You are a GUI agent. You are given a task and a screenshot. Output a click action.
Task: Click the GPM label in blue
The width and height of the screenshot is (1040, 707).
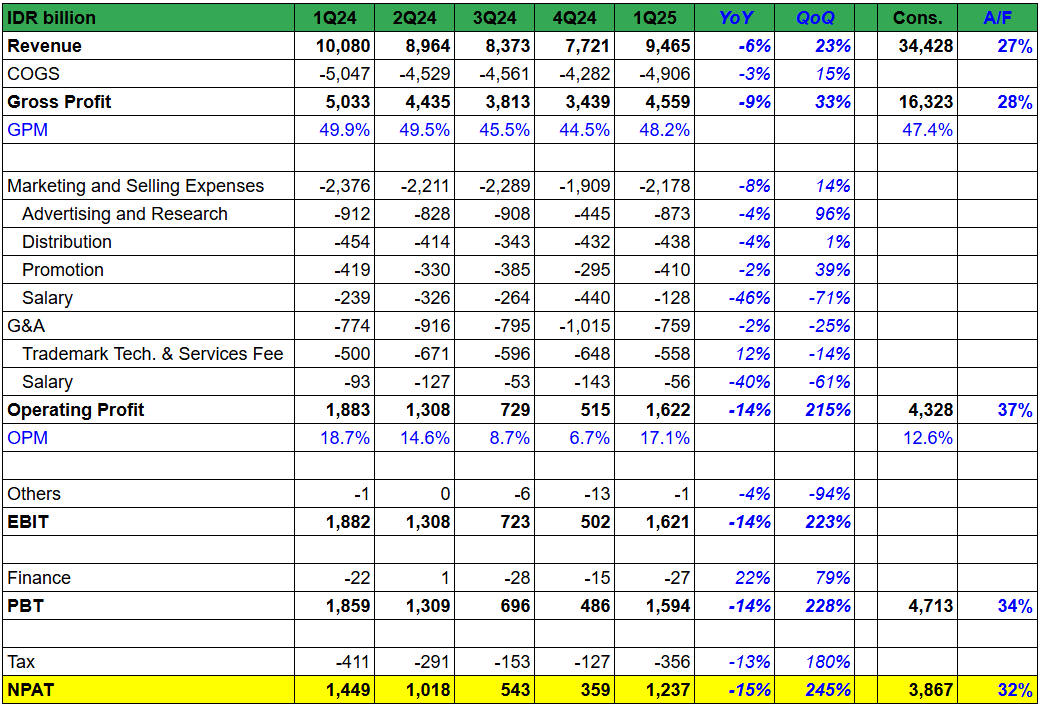[27, 130]
